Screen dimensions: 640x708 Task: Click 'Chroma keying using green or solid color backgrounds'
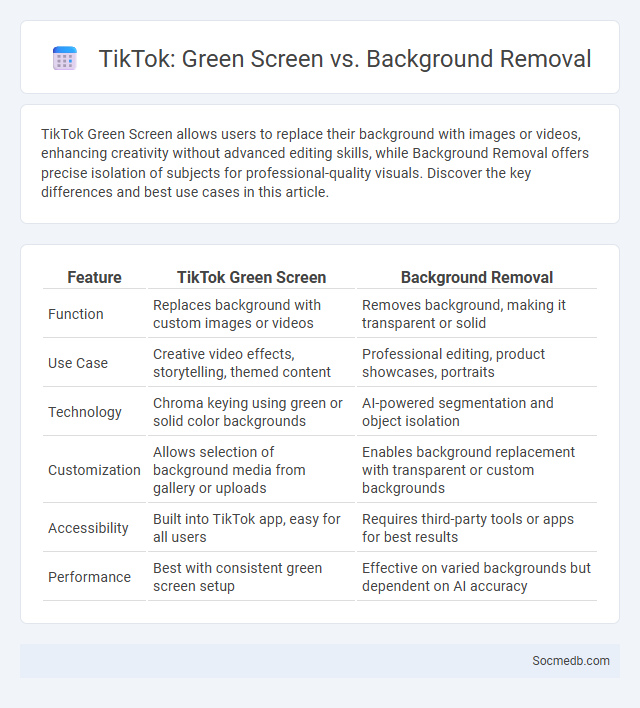[248, 412]
